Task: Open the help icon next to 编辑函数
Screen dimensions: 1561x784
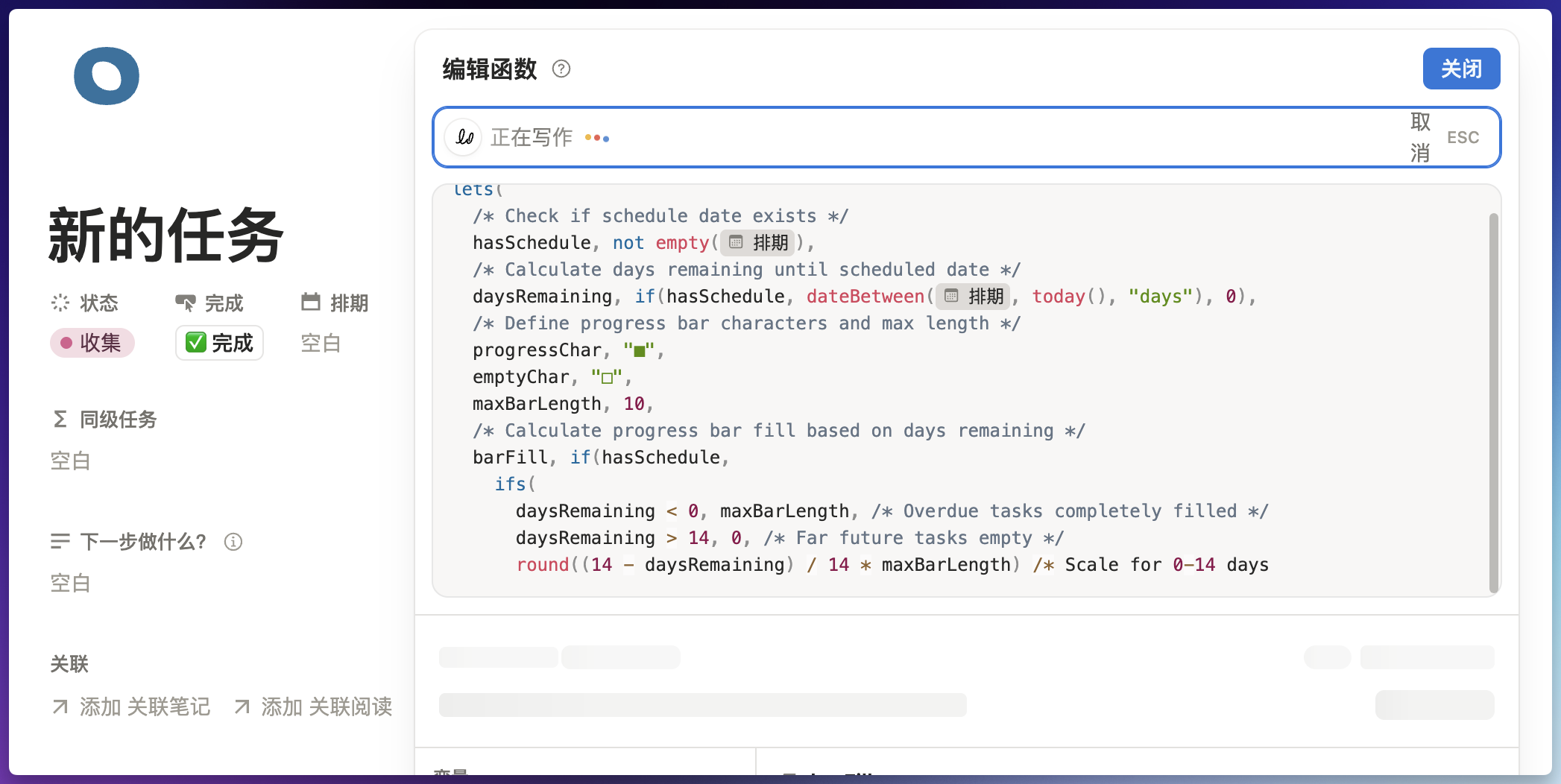Action: pyautogui.click(x=561, y=69)
